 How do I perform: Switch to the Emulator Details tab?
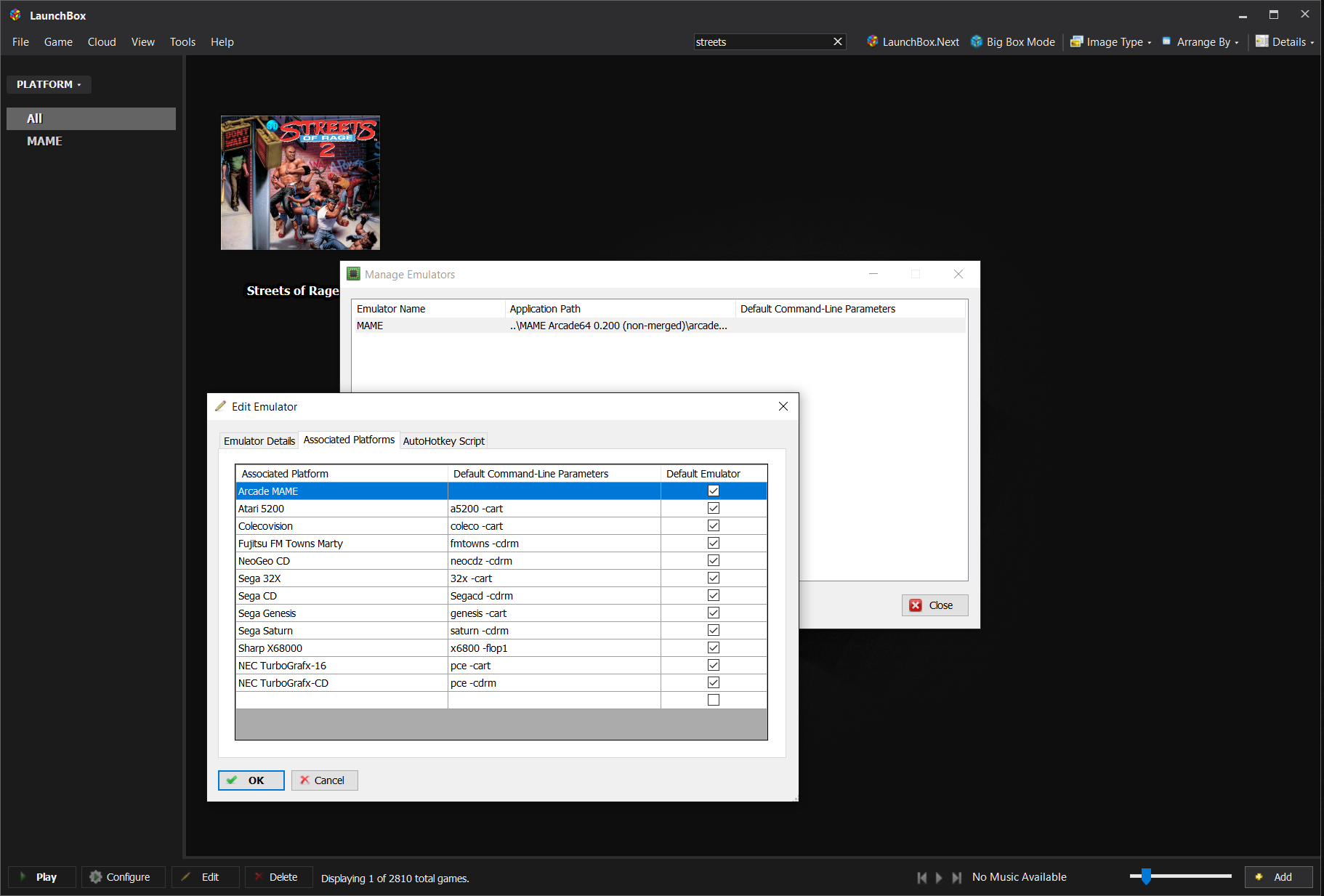(x=259, y=441)
